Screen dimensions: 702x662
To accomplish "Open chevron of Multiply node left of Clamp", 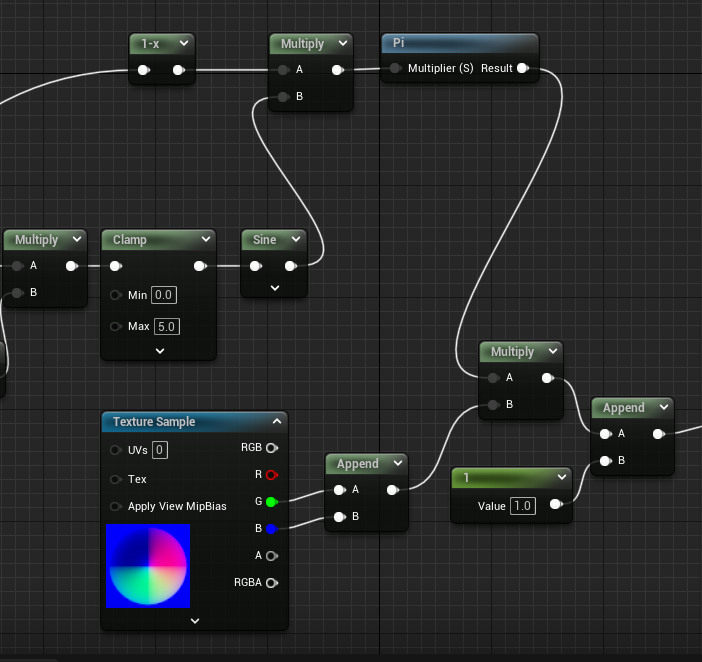I will tap(77, 239).
